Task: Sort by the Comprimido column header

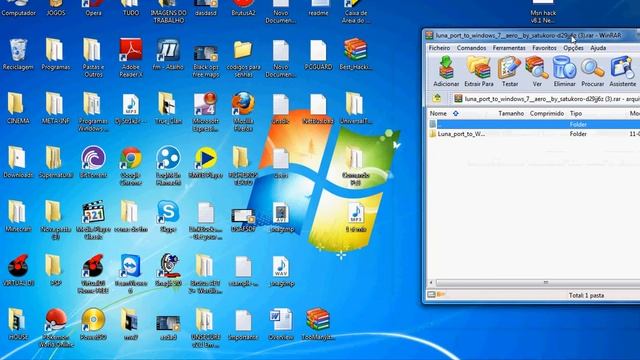Action: tap(547, 113)
